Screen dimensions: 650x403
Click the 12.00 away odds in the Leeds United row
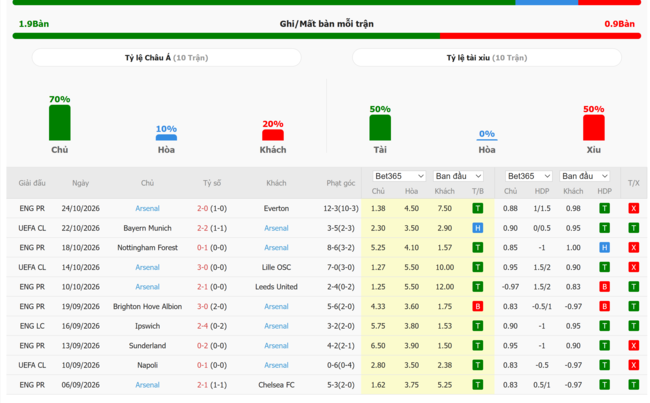click(444, 286)
